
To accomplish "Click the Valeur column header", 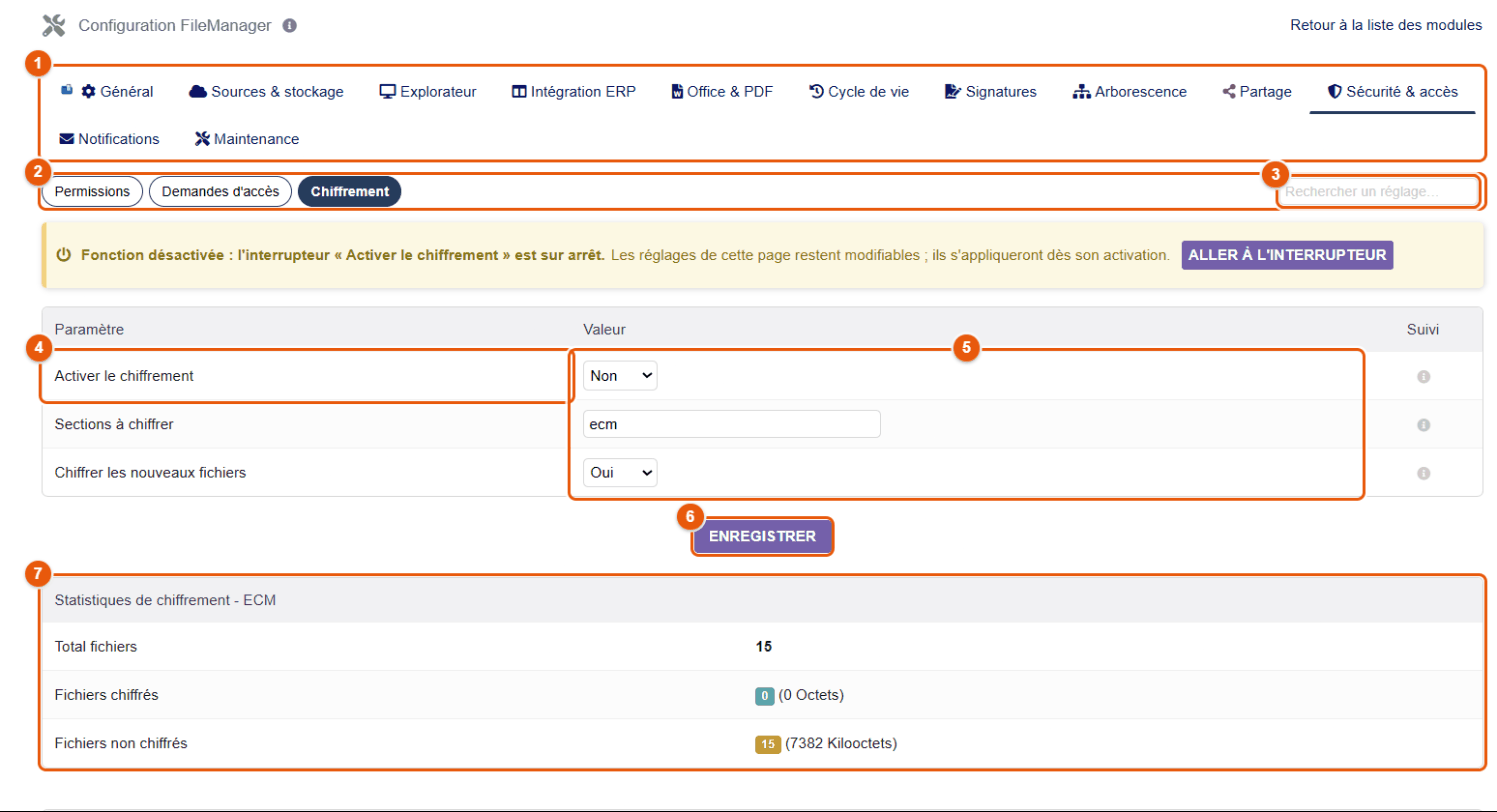I will pos(605,329).
